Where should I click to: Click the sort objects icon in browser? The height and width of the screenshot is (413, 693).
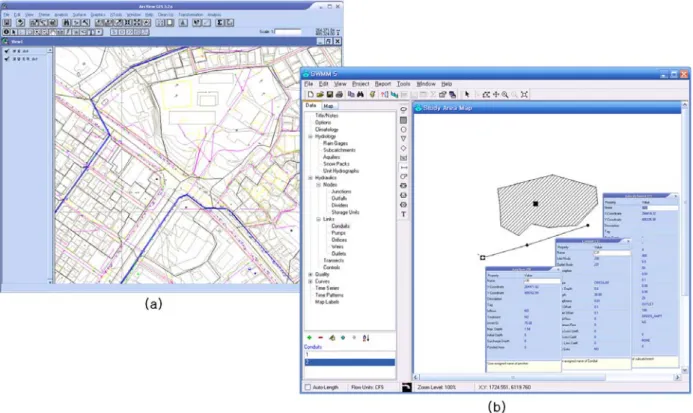tap(366, 338)
